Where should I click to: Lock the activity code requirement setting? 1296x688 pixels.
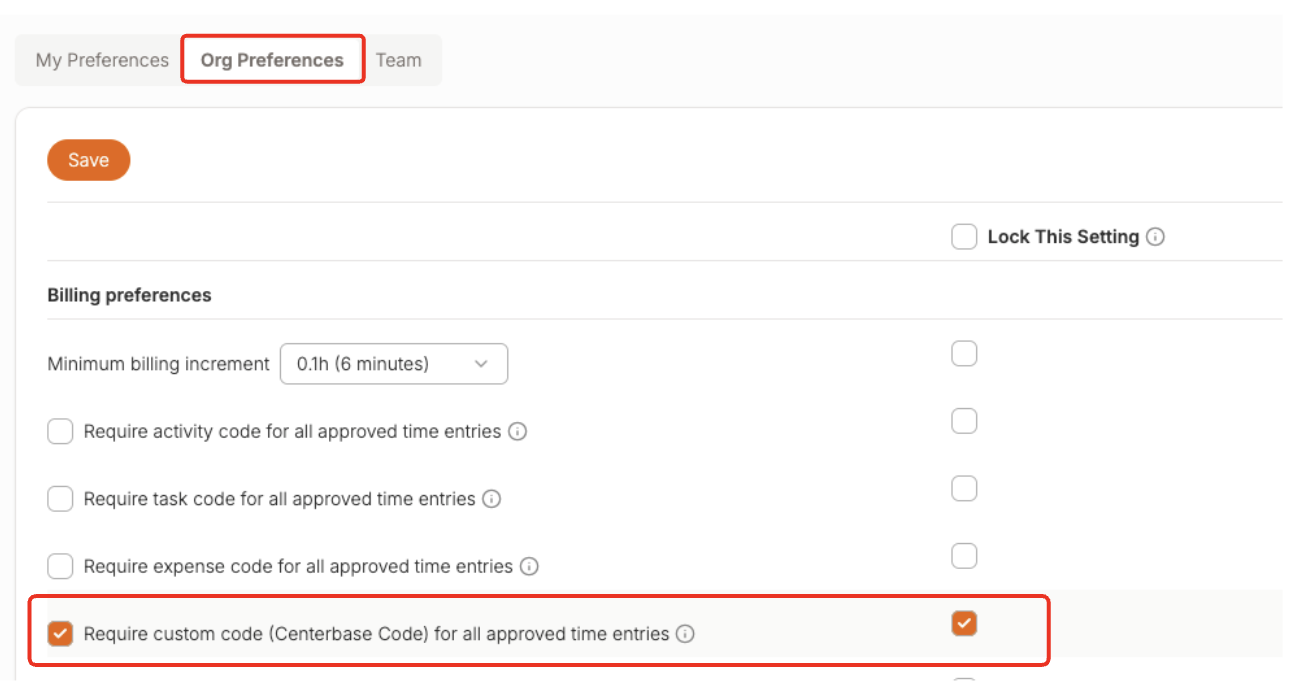click(964, 421)
